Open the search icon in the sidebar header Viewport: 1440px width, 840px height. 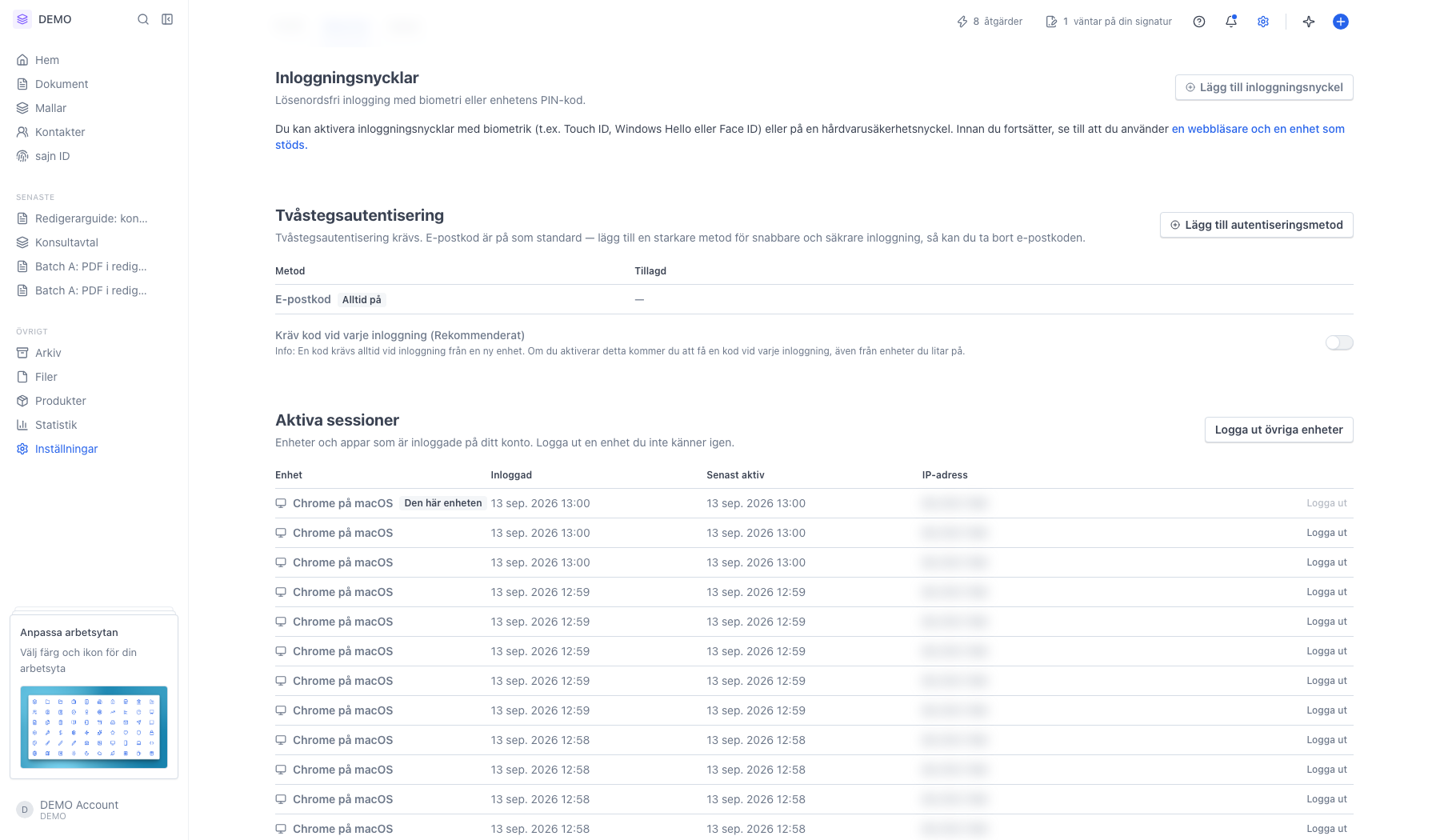tap(143, 19)
